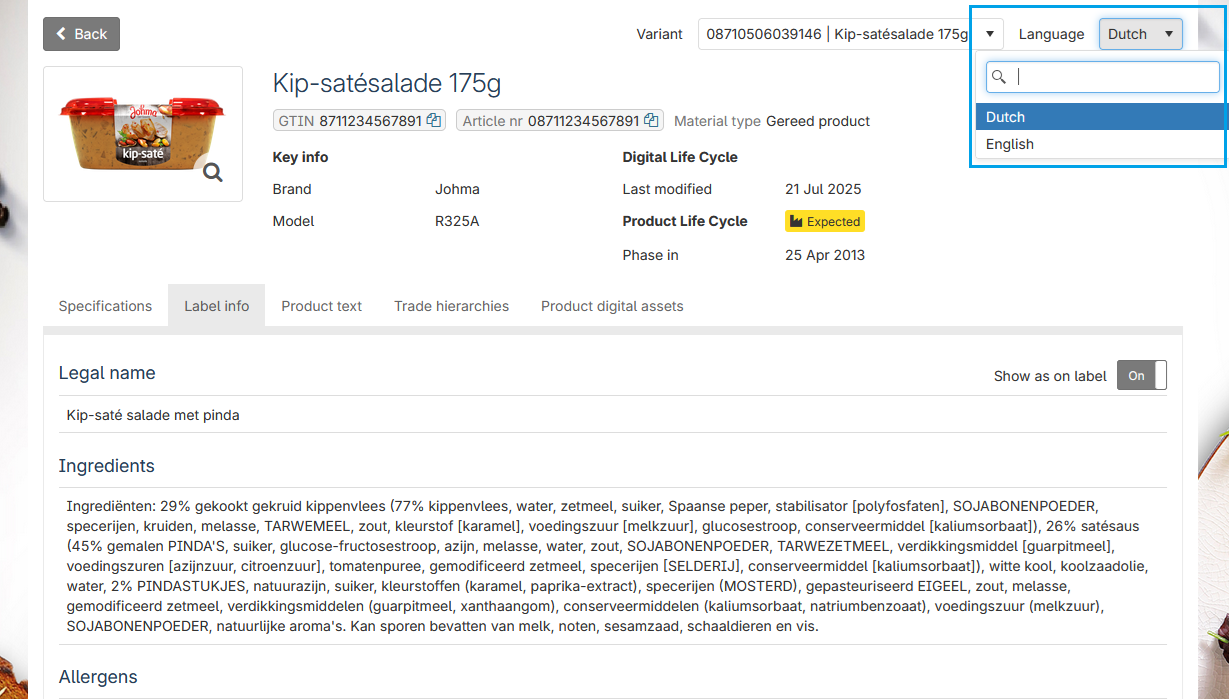
Task: Click the factory icon in Expected badge
Action: coord(797,221)
